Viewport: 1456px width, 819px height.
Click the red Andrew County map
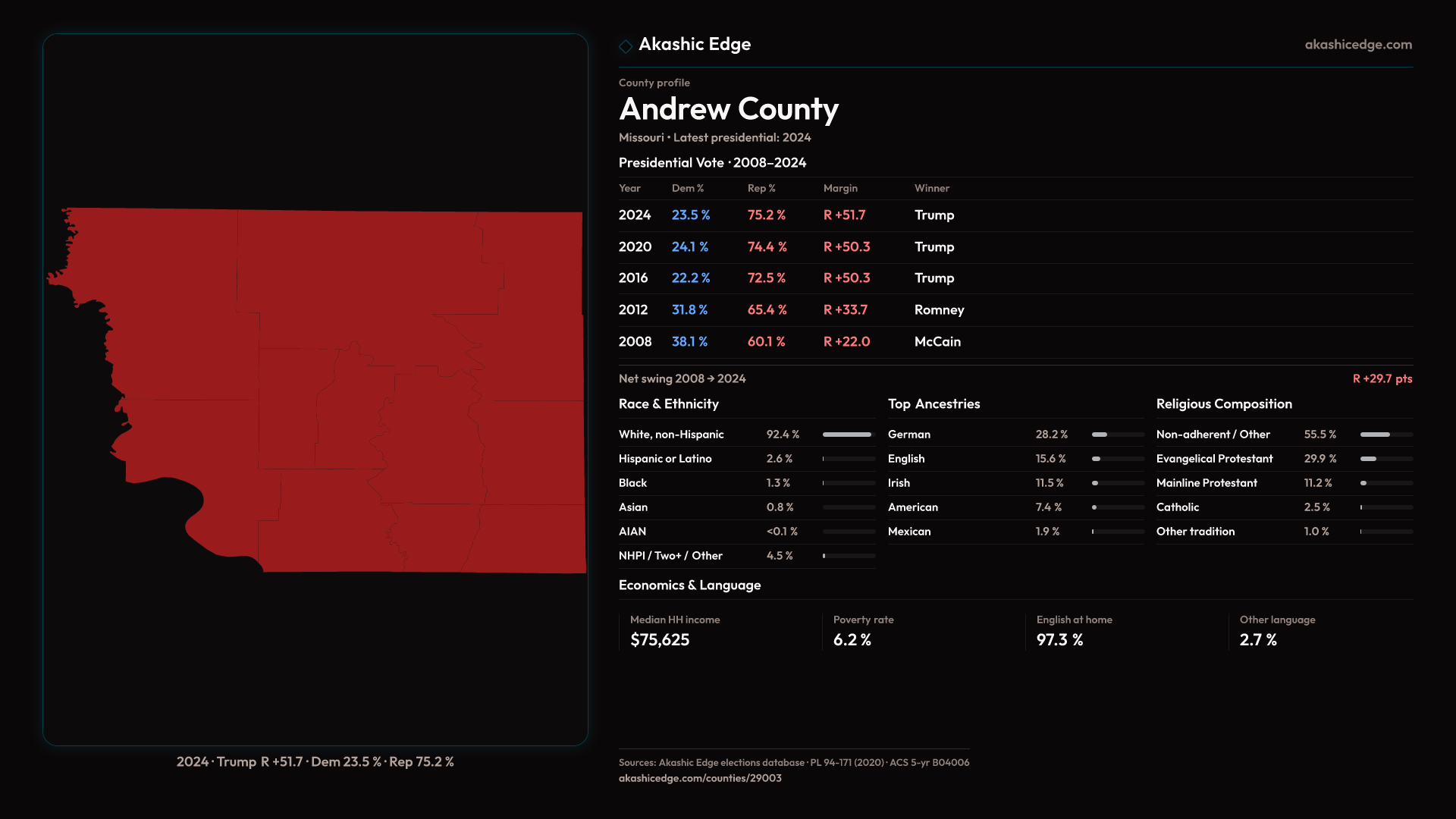click(x=364, y=394)
